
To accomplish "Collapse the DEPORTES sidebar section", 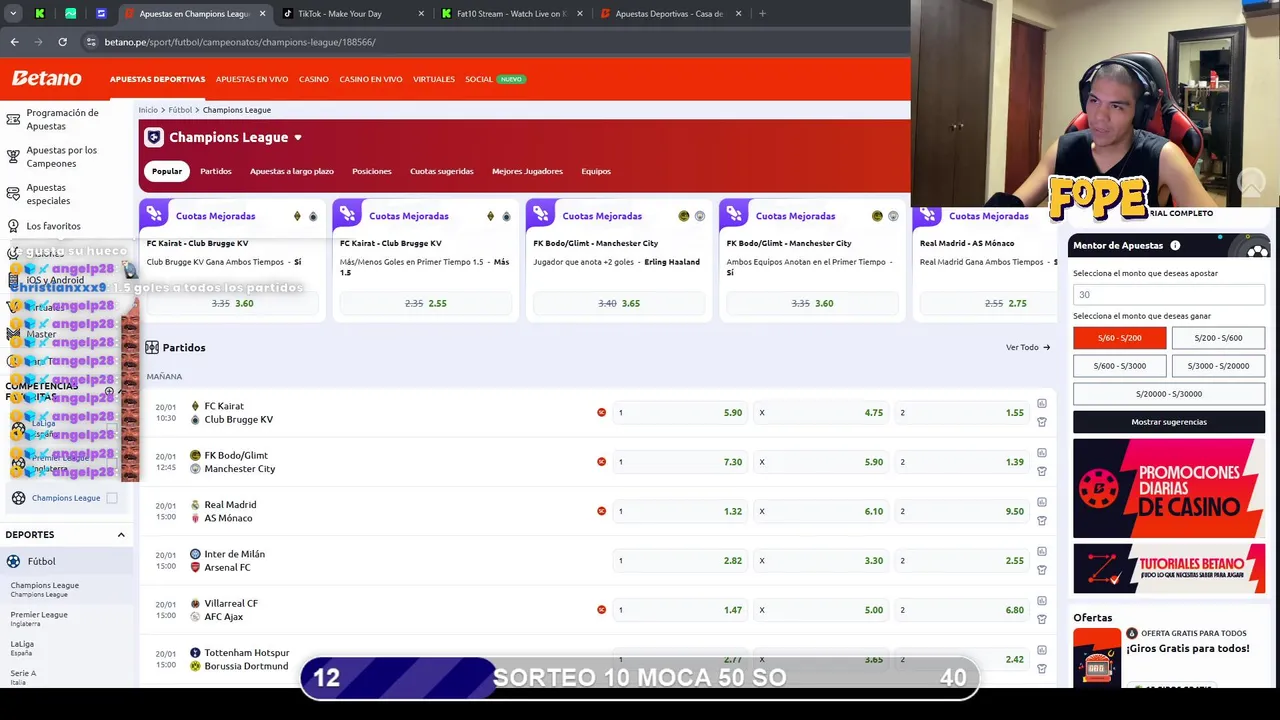I will pyautogui.click(x=121, y=535).
